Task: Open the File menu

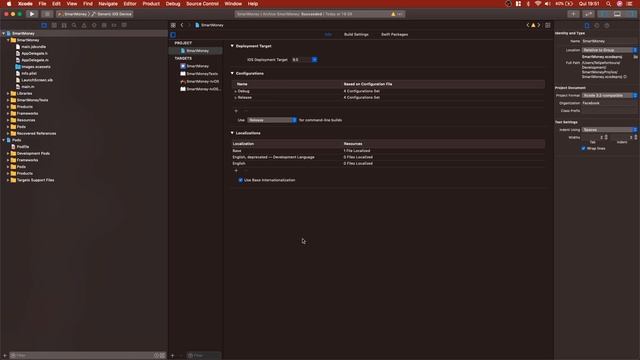Action: [x=42, y=4]
